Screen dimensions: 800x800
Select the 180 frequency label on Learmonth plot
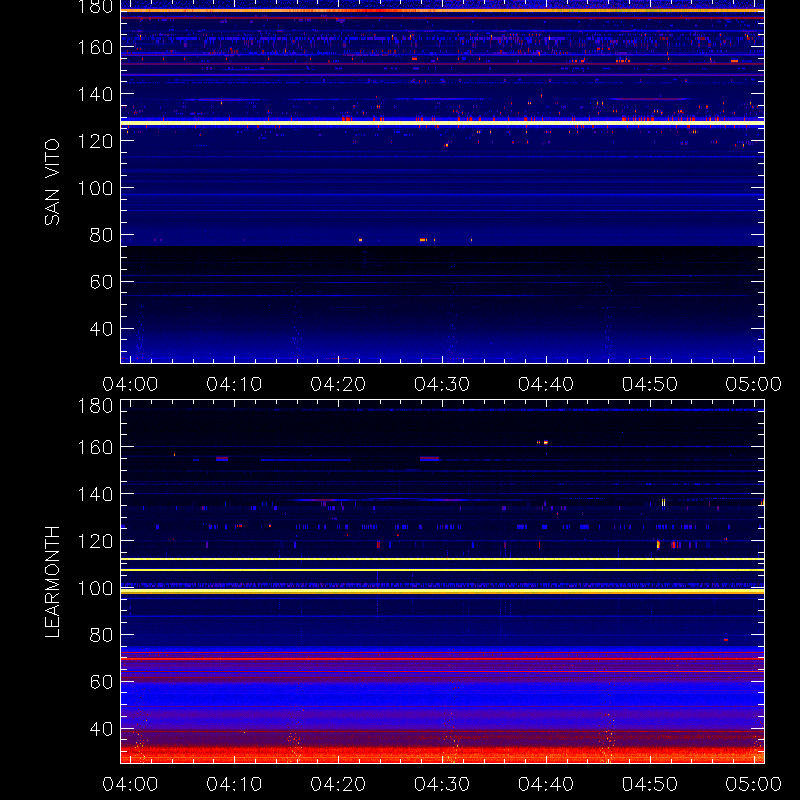95,406
